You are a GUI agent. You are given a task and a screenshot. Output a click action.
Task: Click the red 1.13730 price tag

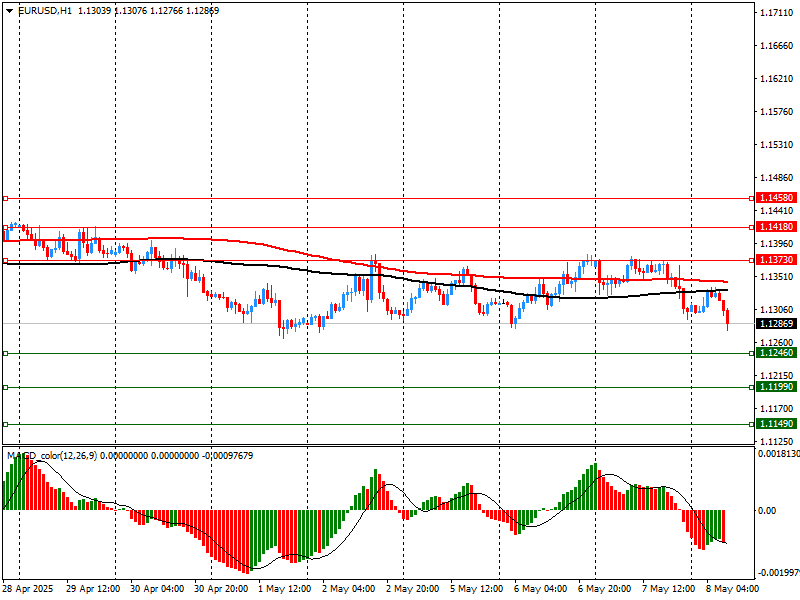click(x=776, y=260)
